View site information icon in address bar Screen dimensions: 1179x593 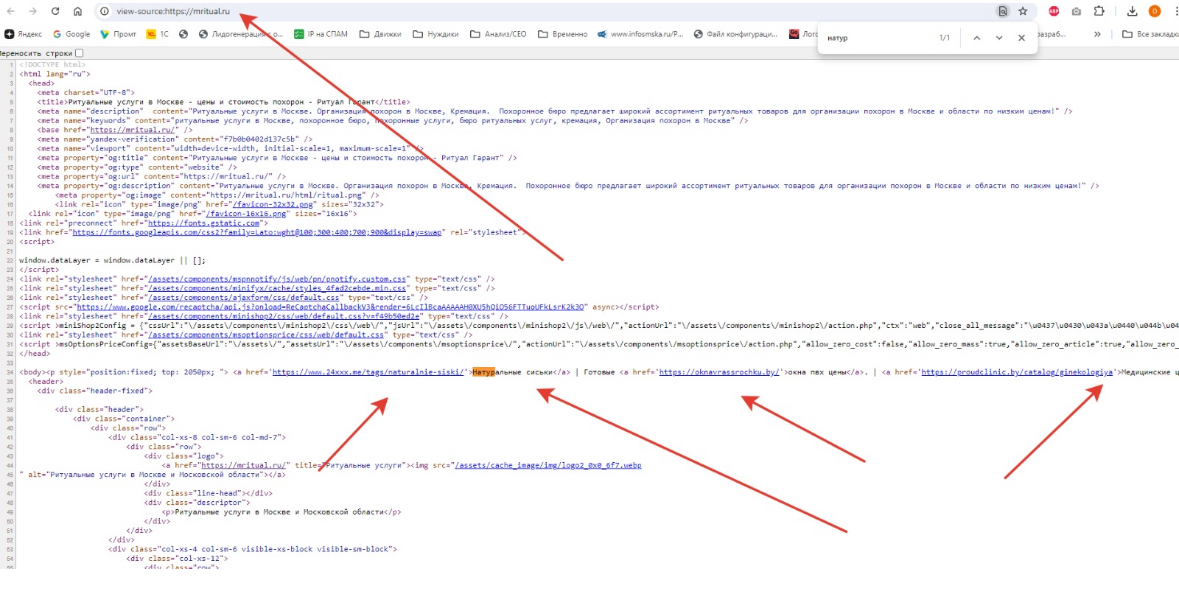click(104, 11)
